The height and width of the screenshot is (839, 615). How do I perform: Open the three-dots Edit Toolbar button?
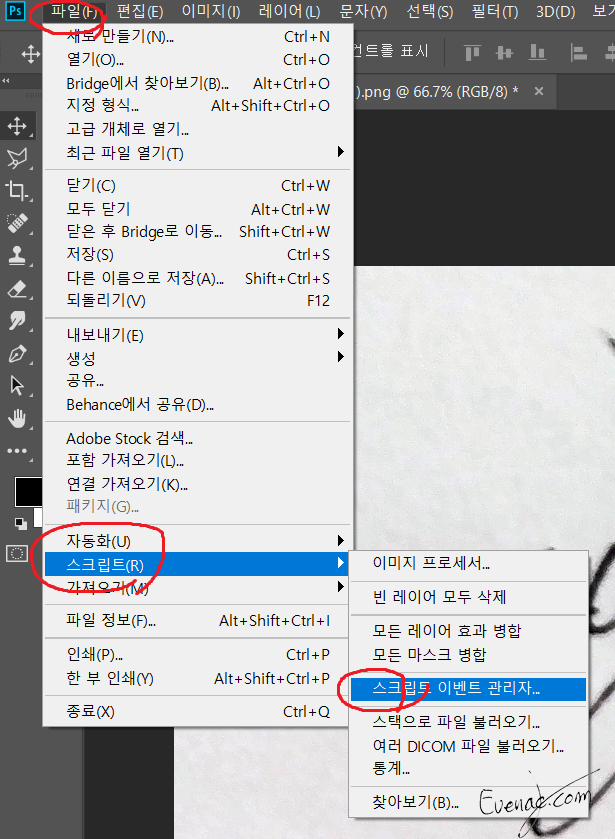[x=17, y=451]
